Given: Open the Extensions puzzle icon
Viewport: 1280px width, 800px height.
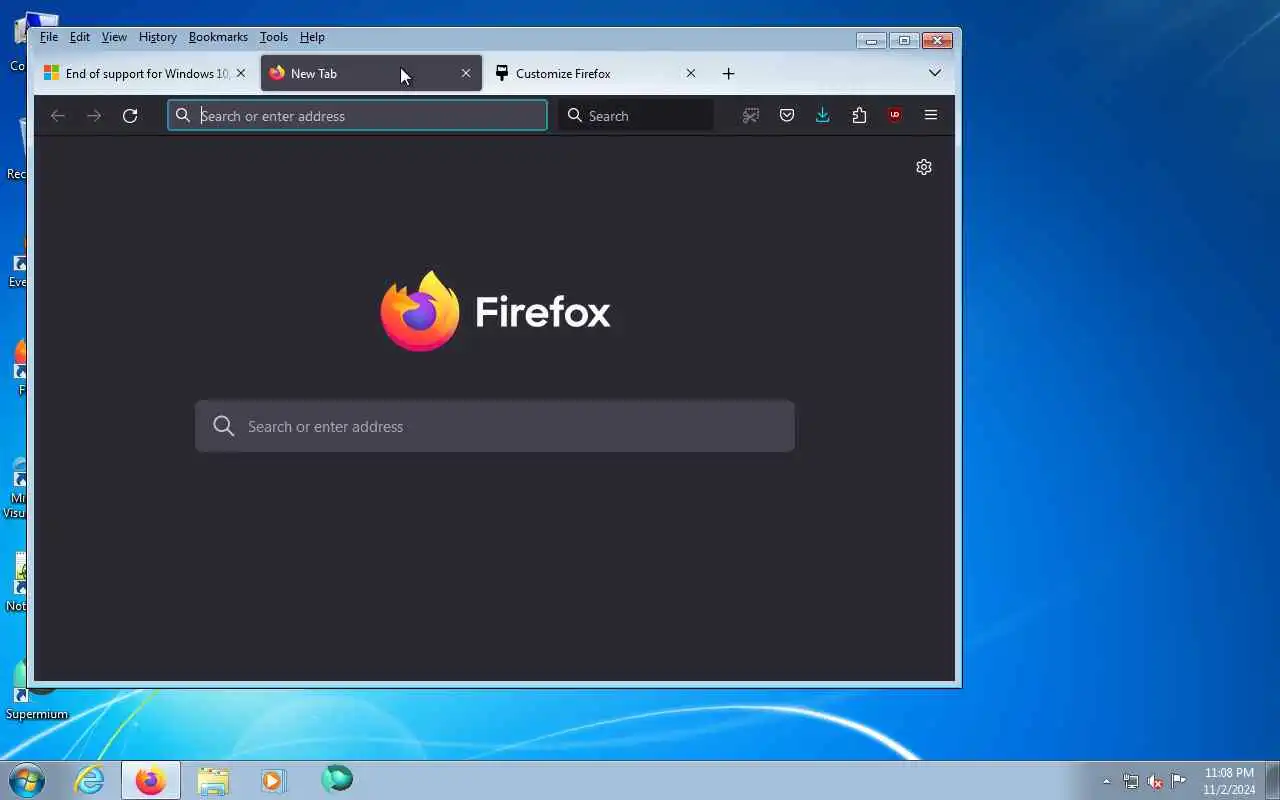Looking at the screenshot, I should [x=859, y=116].
